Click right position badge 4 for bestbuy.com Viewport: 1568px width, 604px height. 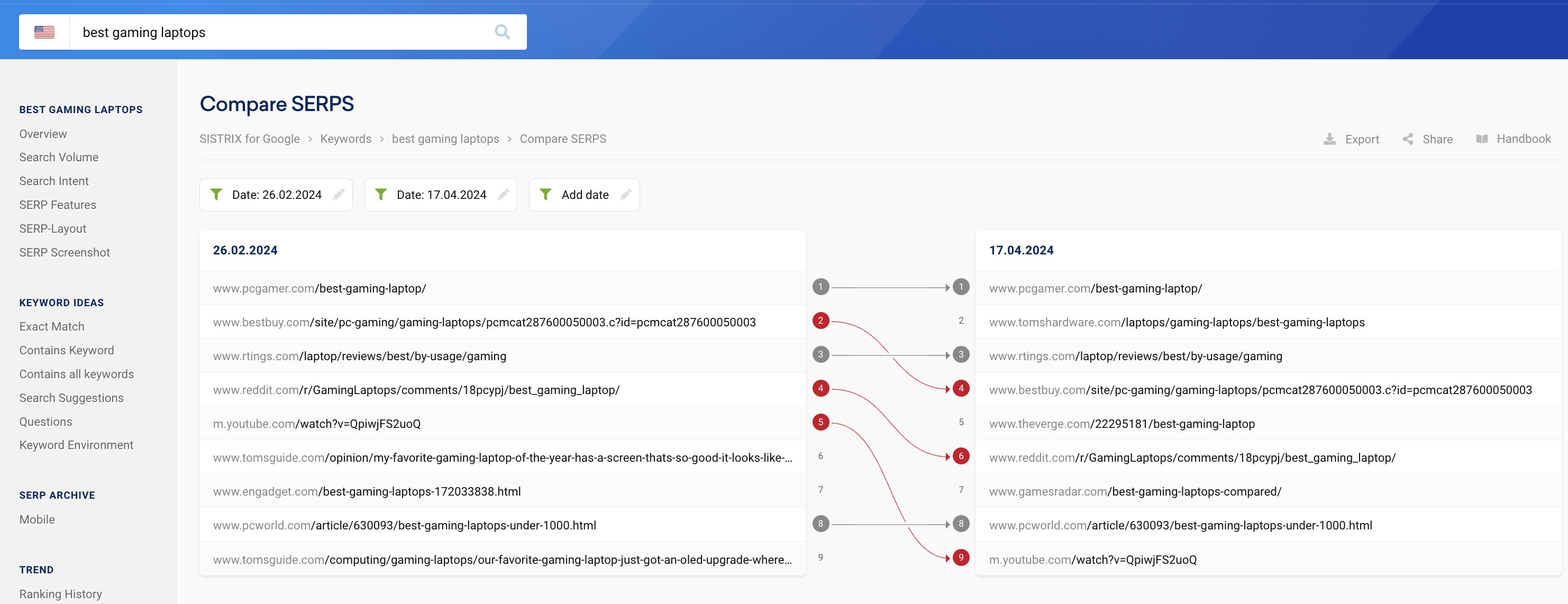961,388
